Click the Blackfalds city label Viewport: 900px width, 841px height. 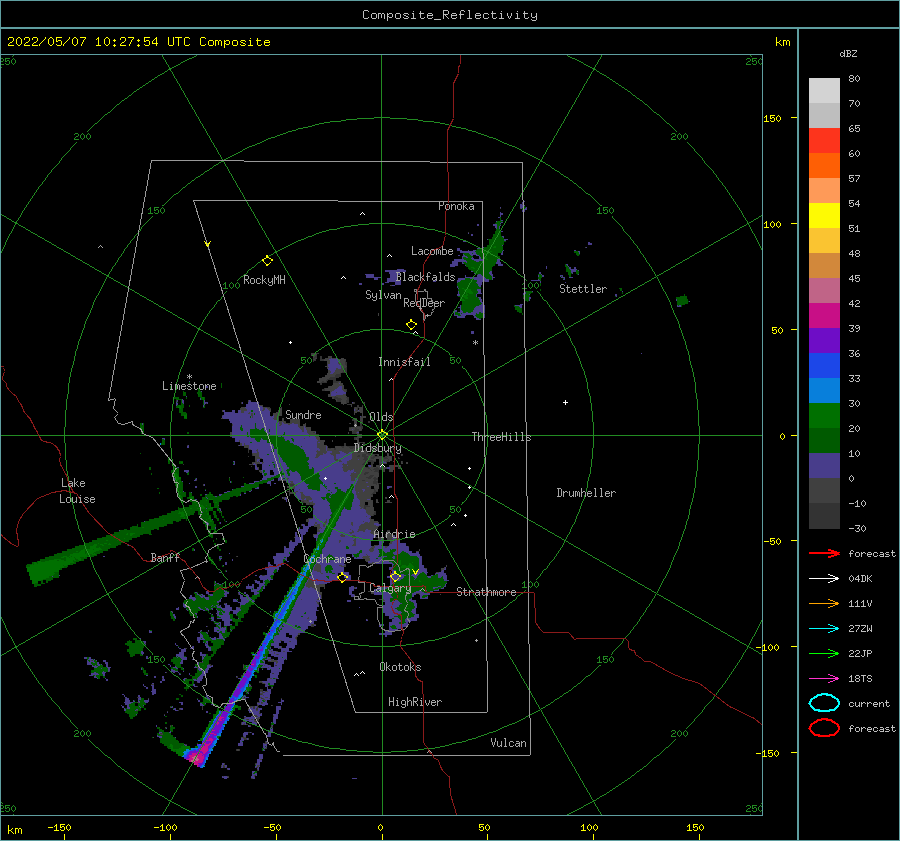point(425,277)
